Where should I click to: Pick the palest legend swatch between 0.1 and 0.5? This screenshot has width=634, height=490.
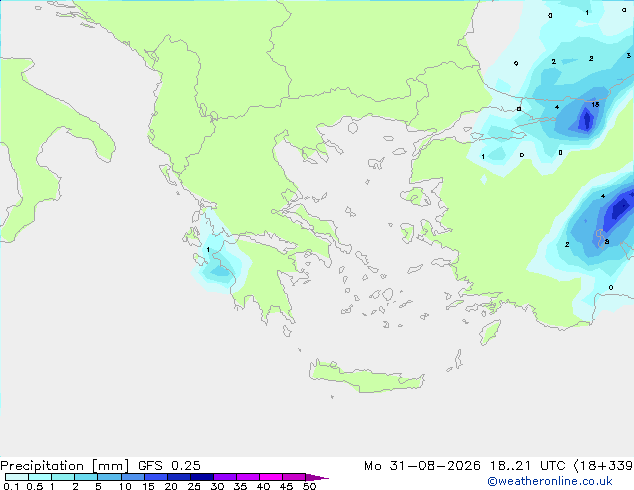[x=17, y=477]
